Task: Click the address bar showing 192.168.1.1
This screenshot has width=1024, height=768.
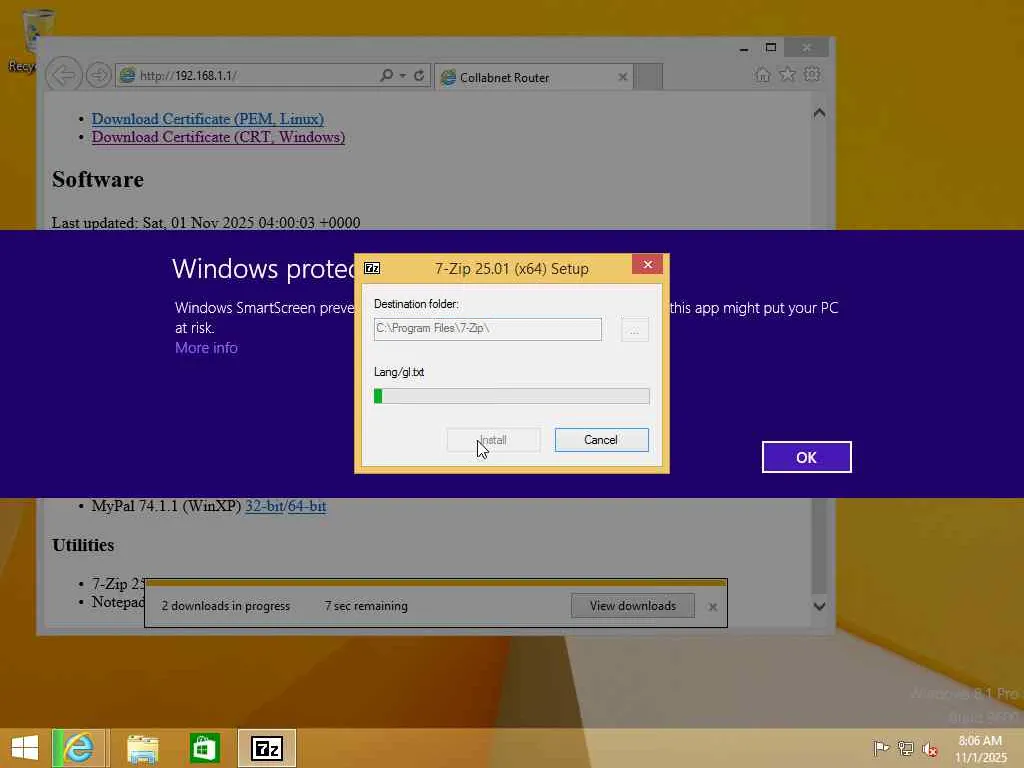Action: point(248,76)
